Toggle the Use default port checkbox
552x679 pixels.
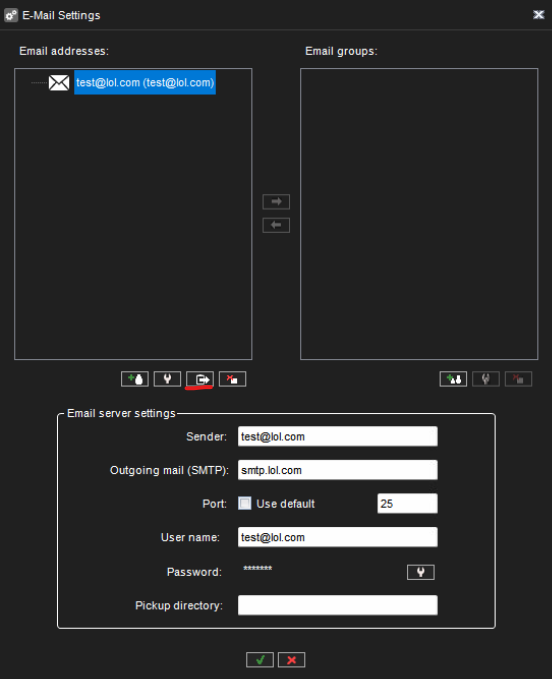coord(245,503)
